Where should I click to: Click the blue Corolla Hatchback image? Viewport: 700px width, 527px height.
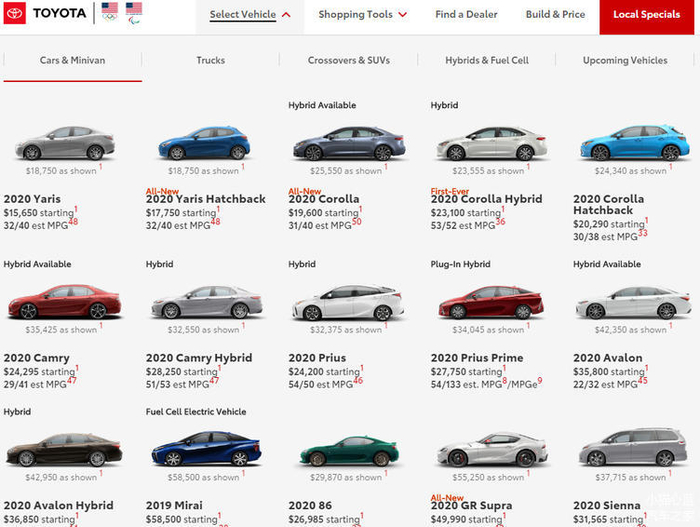(634, 142)
